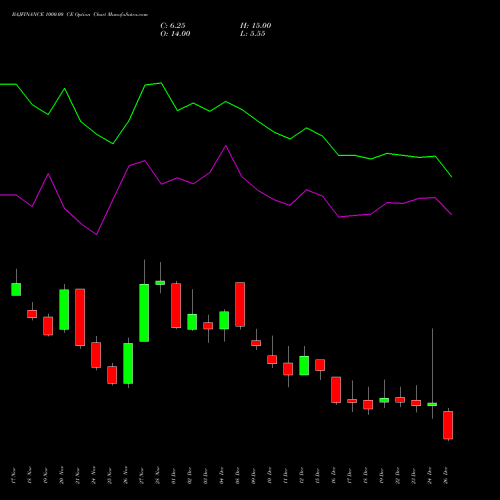This screenshot has width=500, height=500.
Task: Click the 27 Nov date label
Action: click(142, 476)
